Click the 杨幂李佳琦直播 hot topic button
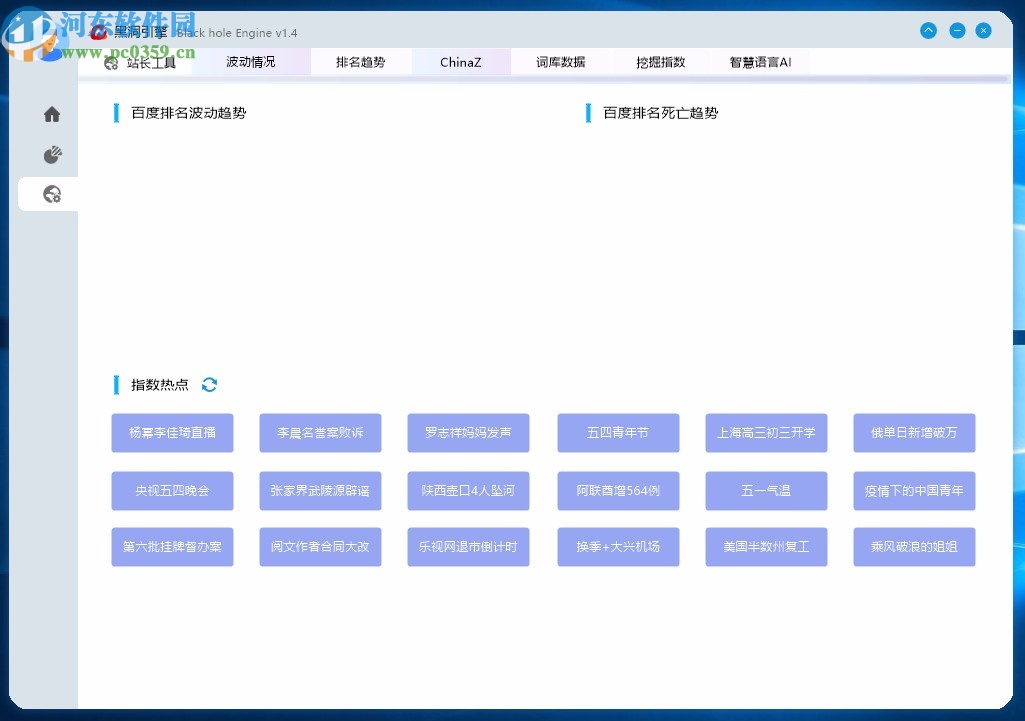The width and height of the screenshot is (1025, 721). (x=173, y=433)
